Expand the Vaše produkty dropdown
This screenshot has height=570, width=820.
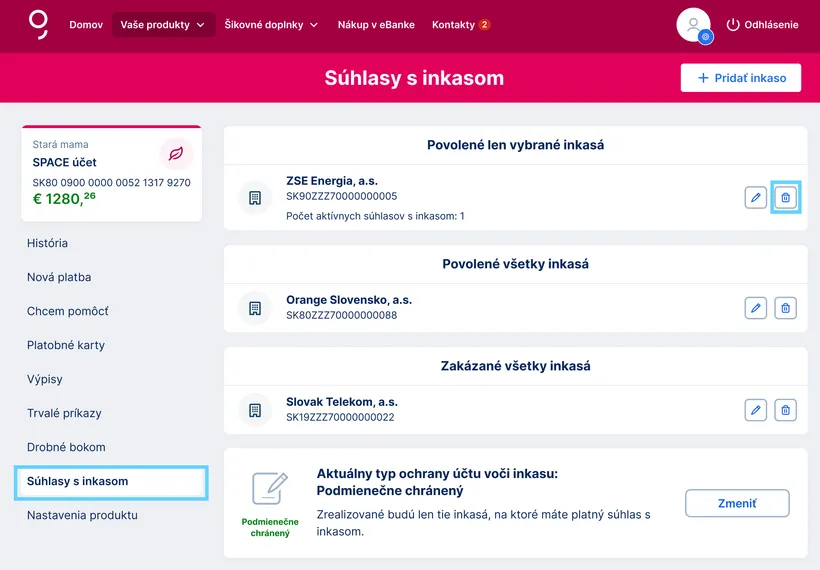(163, 25)
